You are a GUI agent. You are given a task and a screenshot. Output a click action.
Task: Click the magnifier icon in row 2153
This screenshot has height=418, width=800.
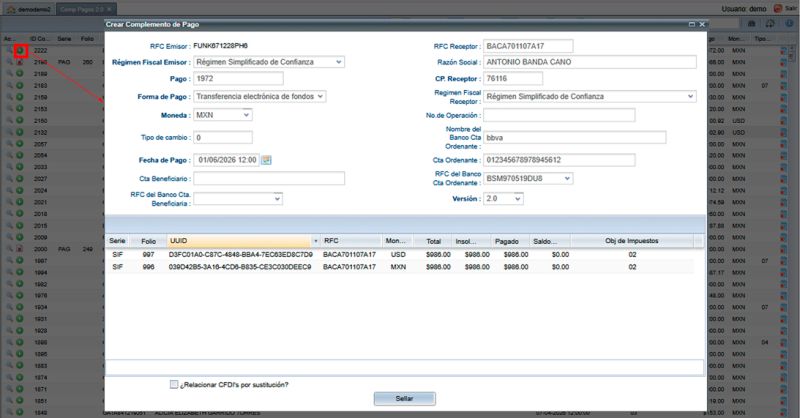(9, 109)
